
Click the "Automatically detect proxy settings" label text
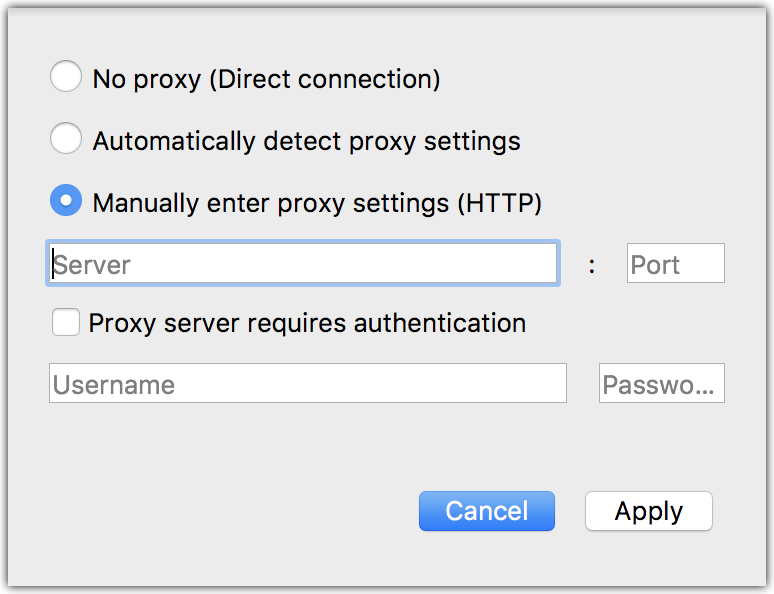[x=306, y=141]
